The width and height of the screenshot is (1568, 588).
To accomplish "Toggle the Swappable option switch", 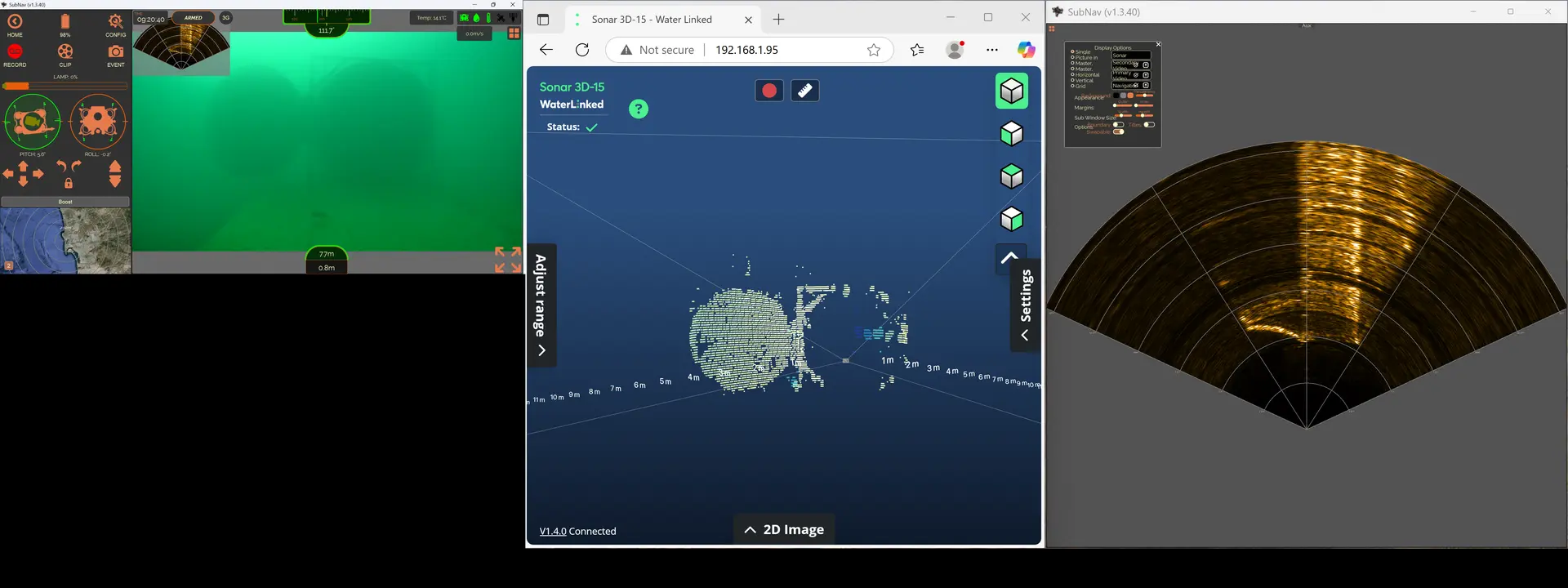I will (1118, 131).
